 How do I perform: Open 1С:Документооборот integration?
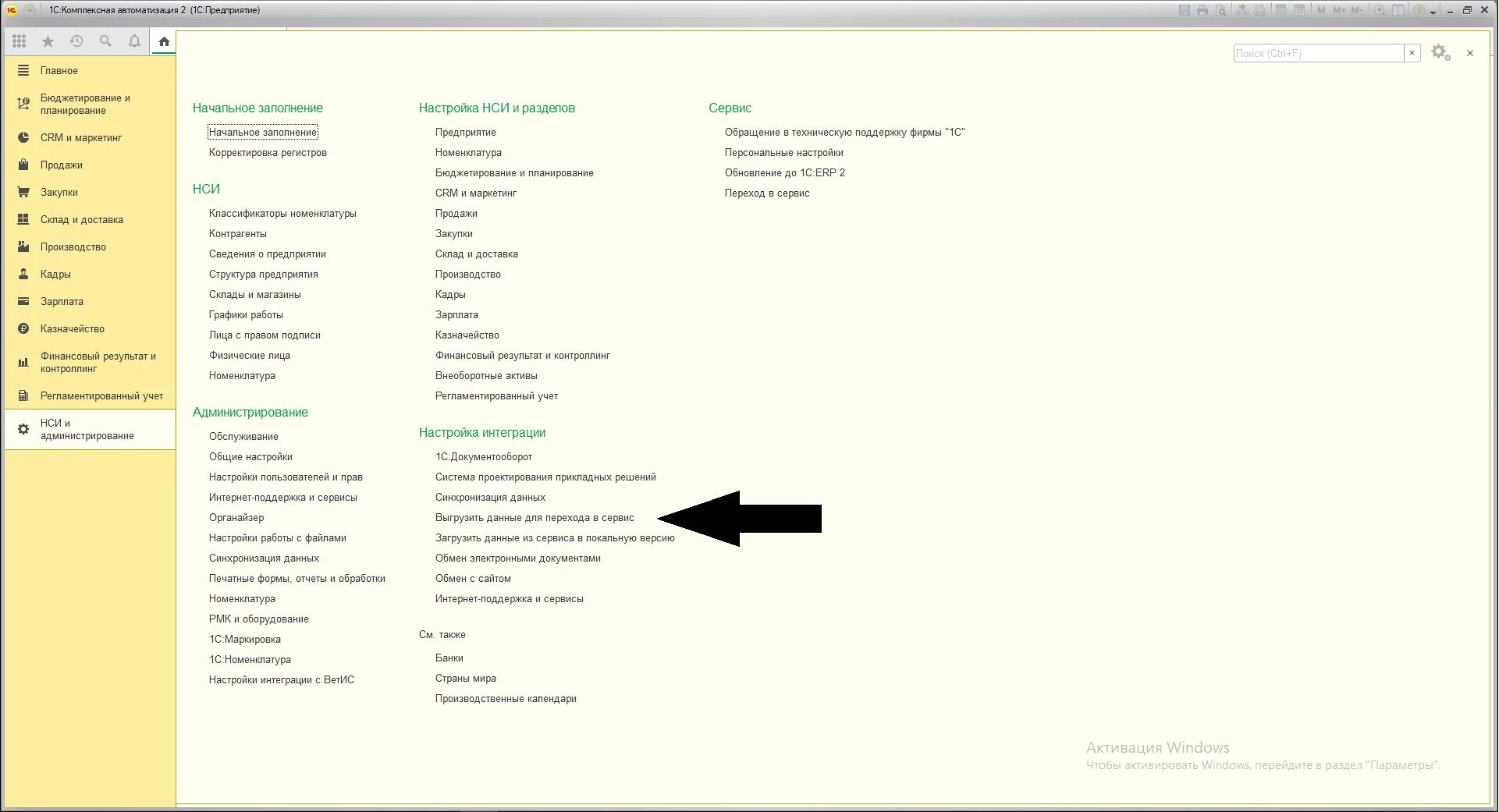[484, 456]
